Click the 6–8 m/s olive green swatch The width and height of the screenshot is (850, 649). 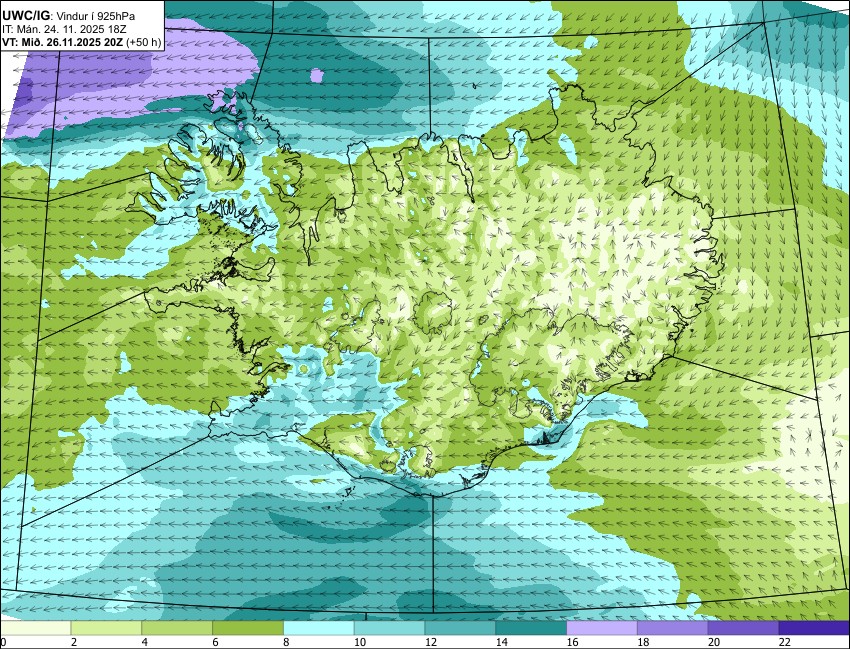pyautogui.click(x=248, y=628)
